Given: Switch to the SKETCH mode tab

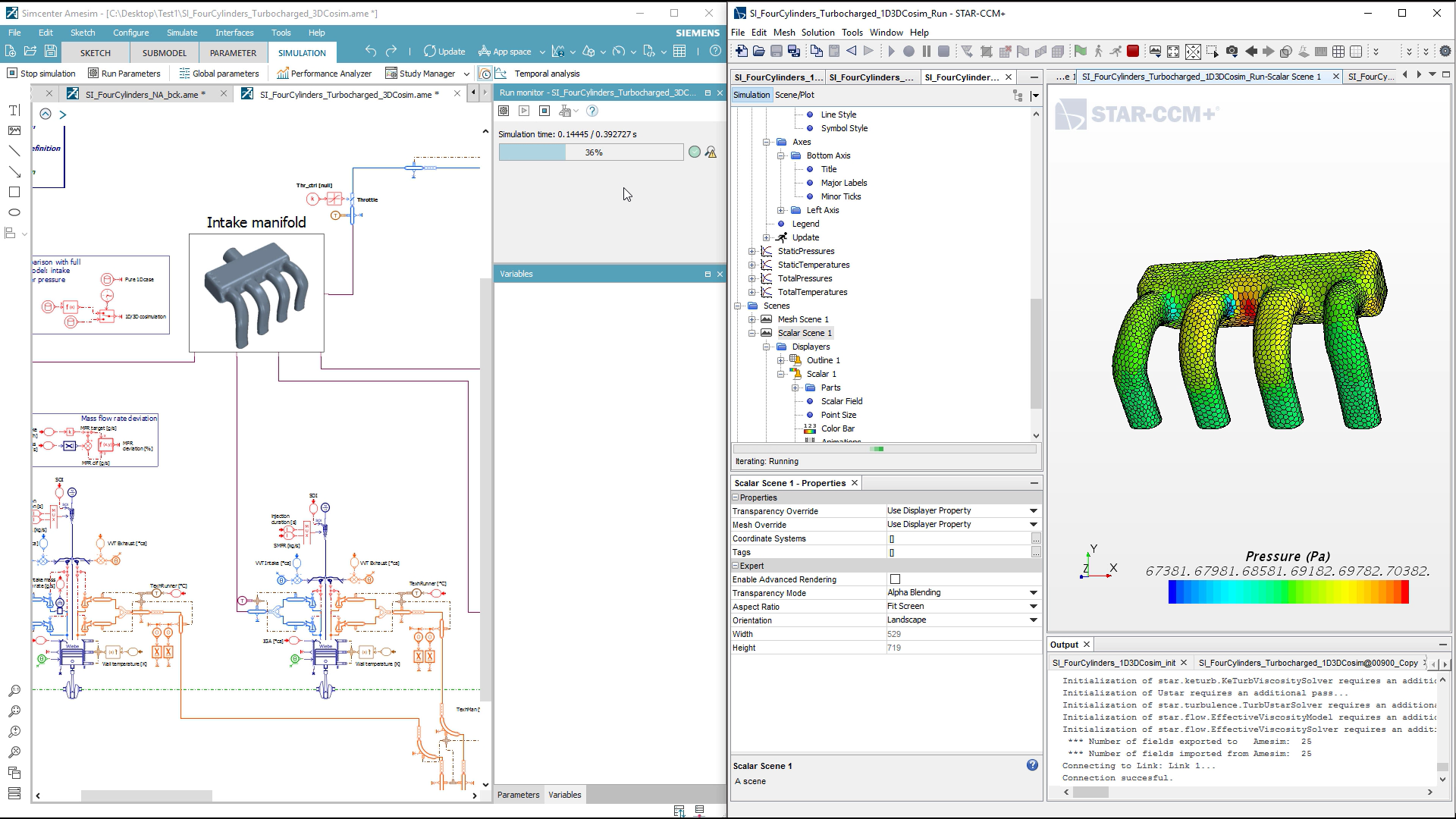Looking at the screenshot, I should (x=96, y=52).
